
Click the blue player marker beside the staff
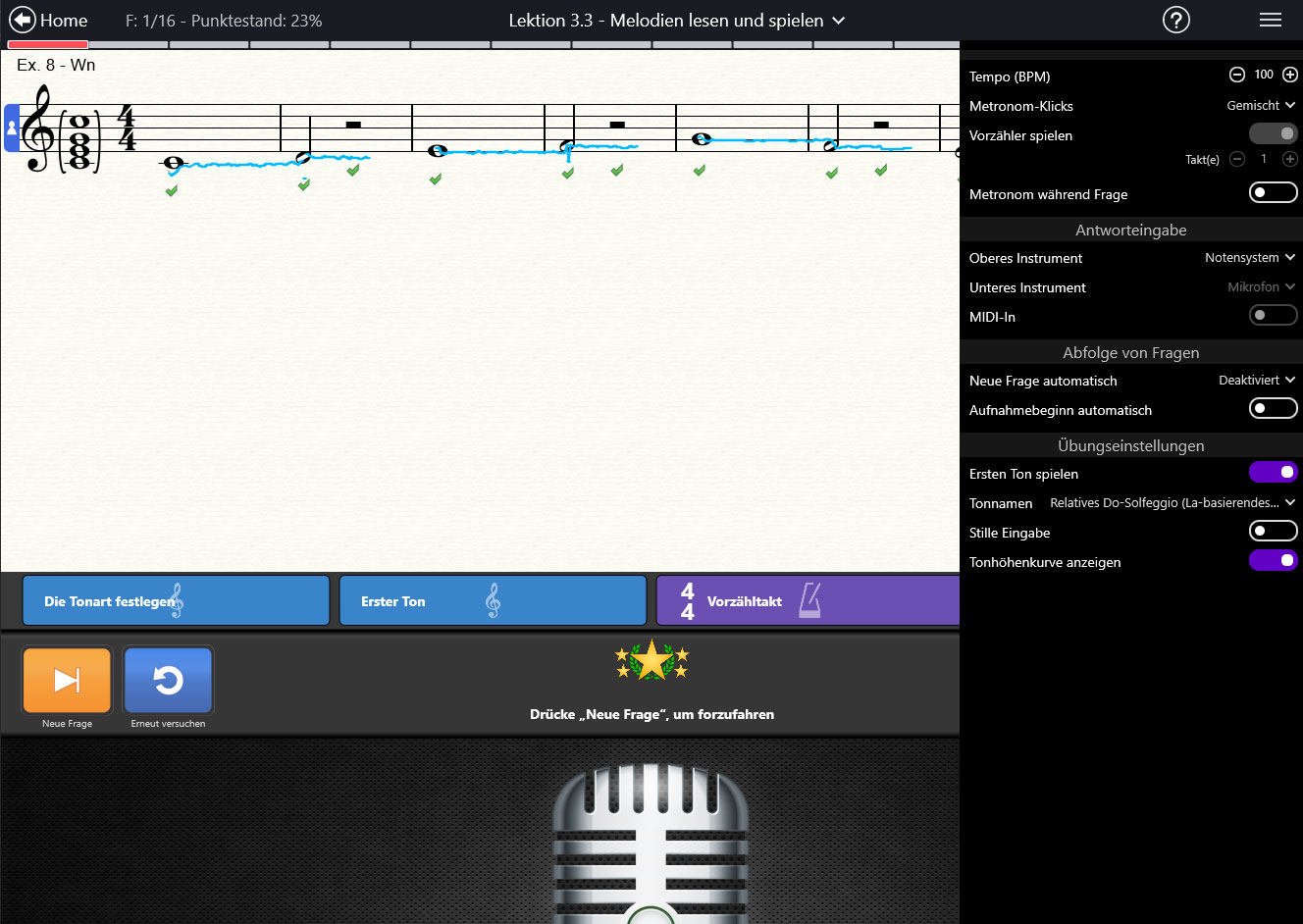[x=12, y=128]
